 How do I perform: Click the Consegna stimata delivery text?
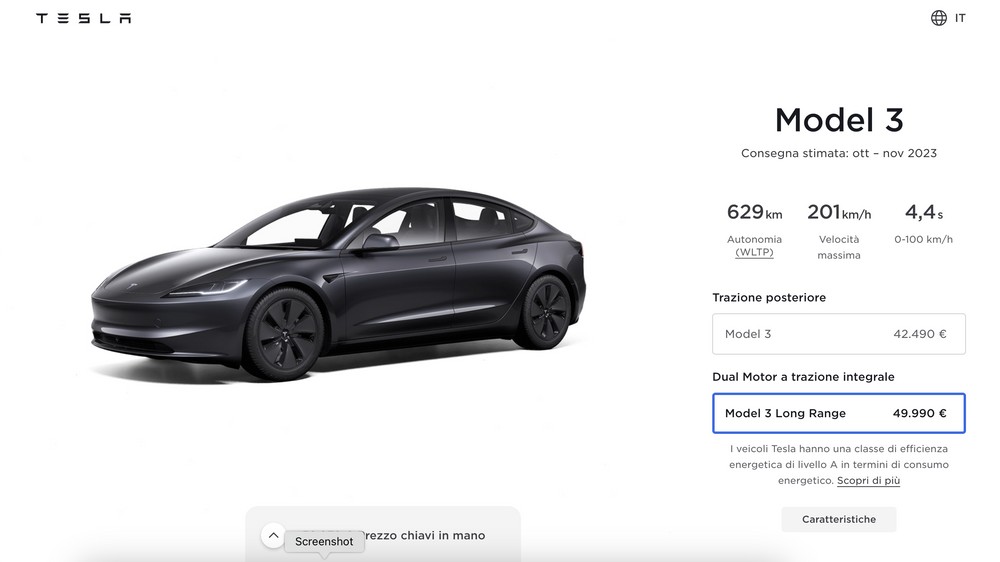[x=839, y=153]
